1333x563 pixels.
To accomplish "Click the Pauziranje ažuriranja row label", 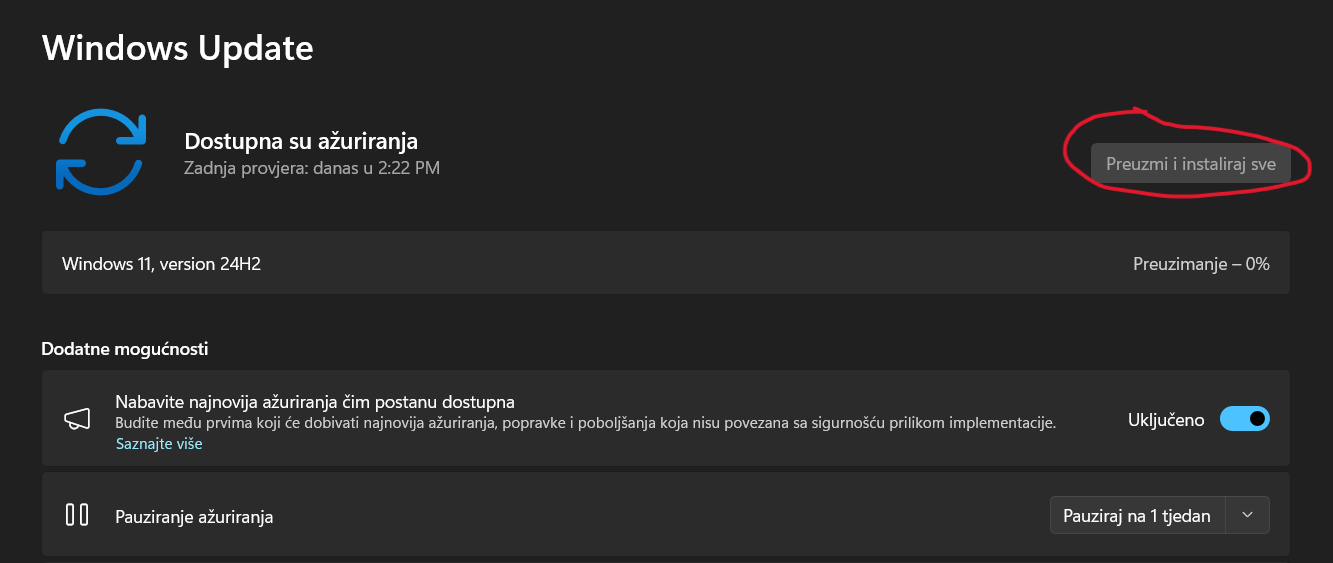I will (194, 517).
